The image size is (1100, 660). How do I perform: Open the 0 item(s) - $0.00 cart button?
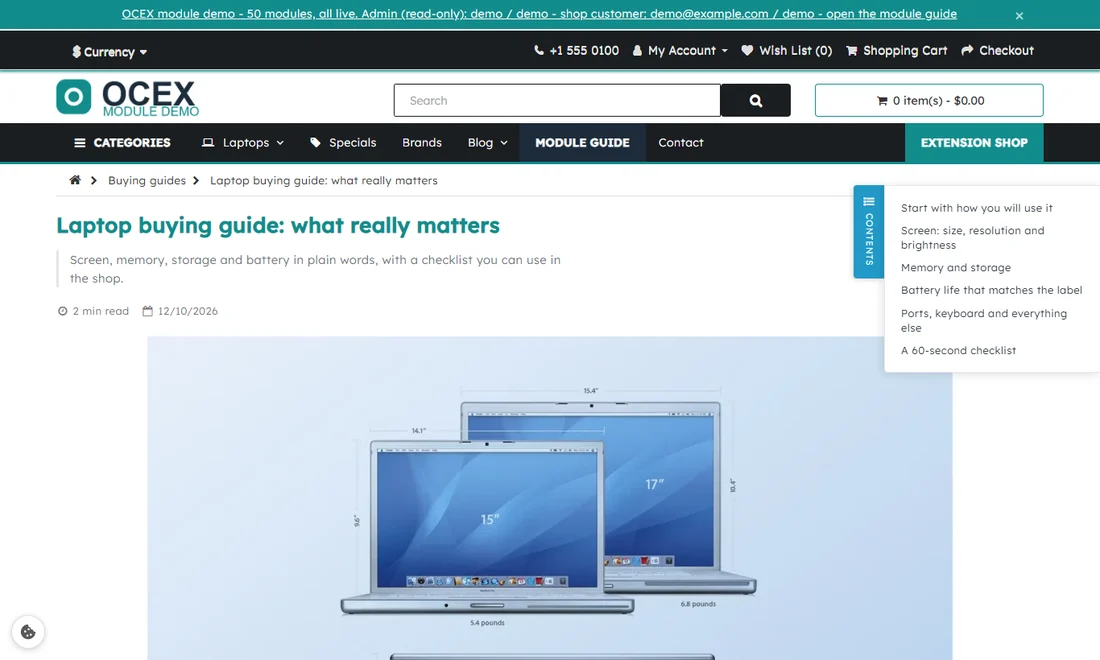929,100
